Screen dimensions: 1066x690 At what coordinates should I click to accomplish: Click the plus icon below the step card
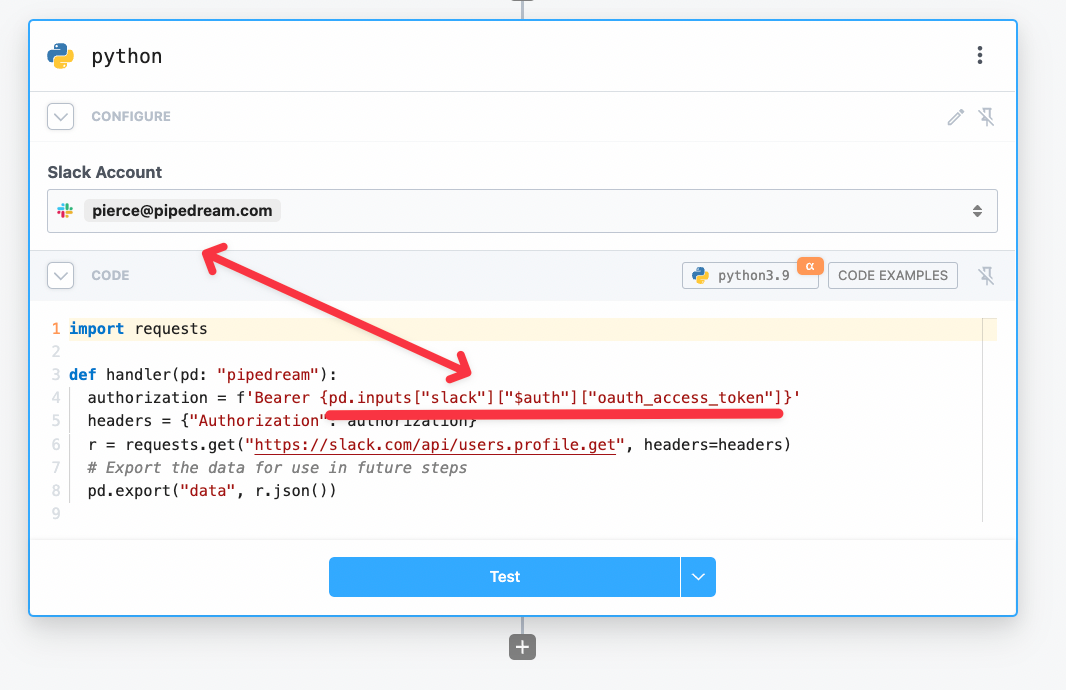click(x=522, y=647)
